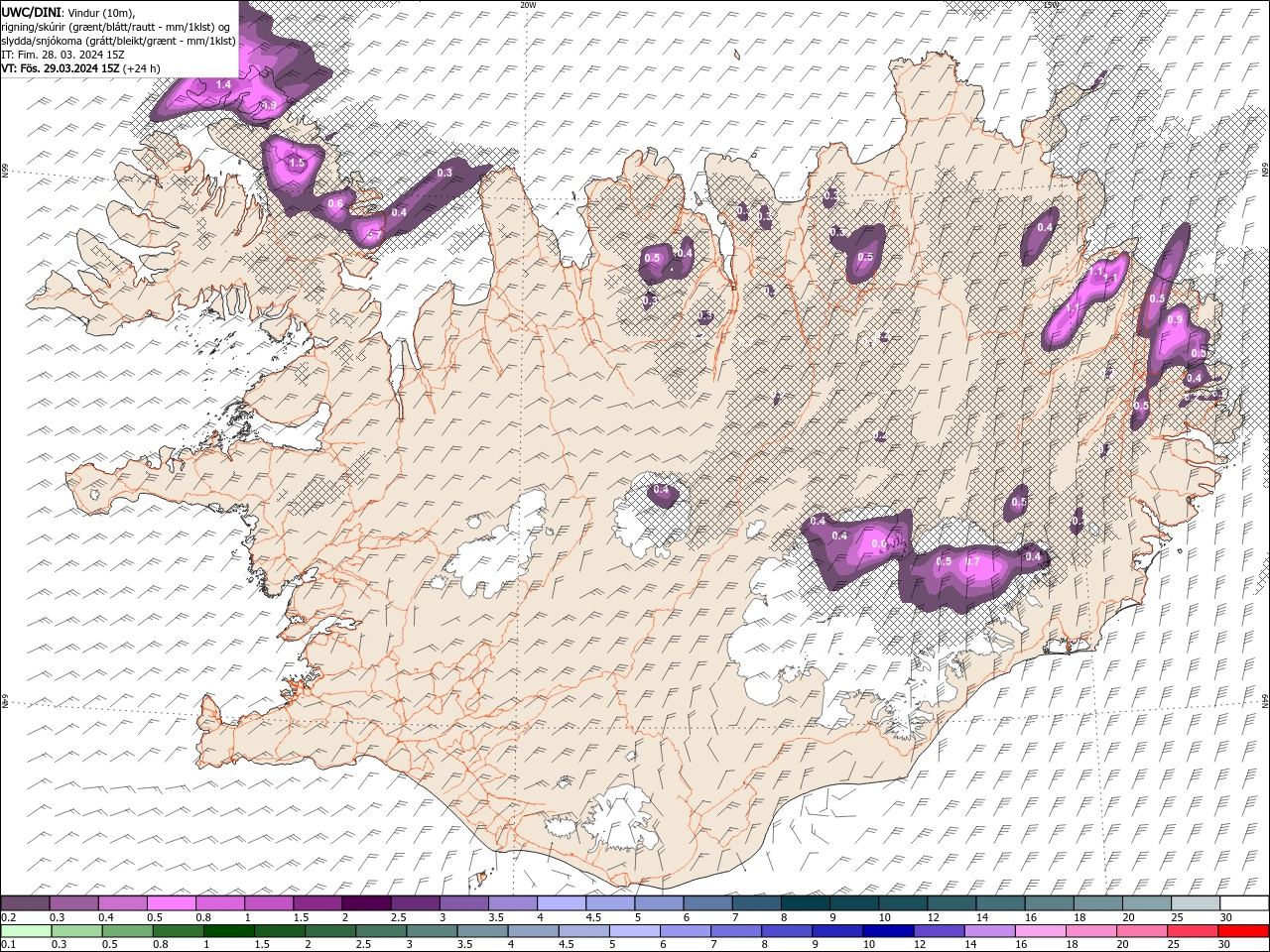Click the "15W" longitude label
Image resolution: width=1270 pixels, height=952 pixels.
[1051, 5]
